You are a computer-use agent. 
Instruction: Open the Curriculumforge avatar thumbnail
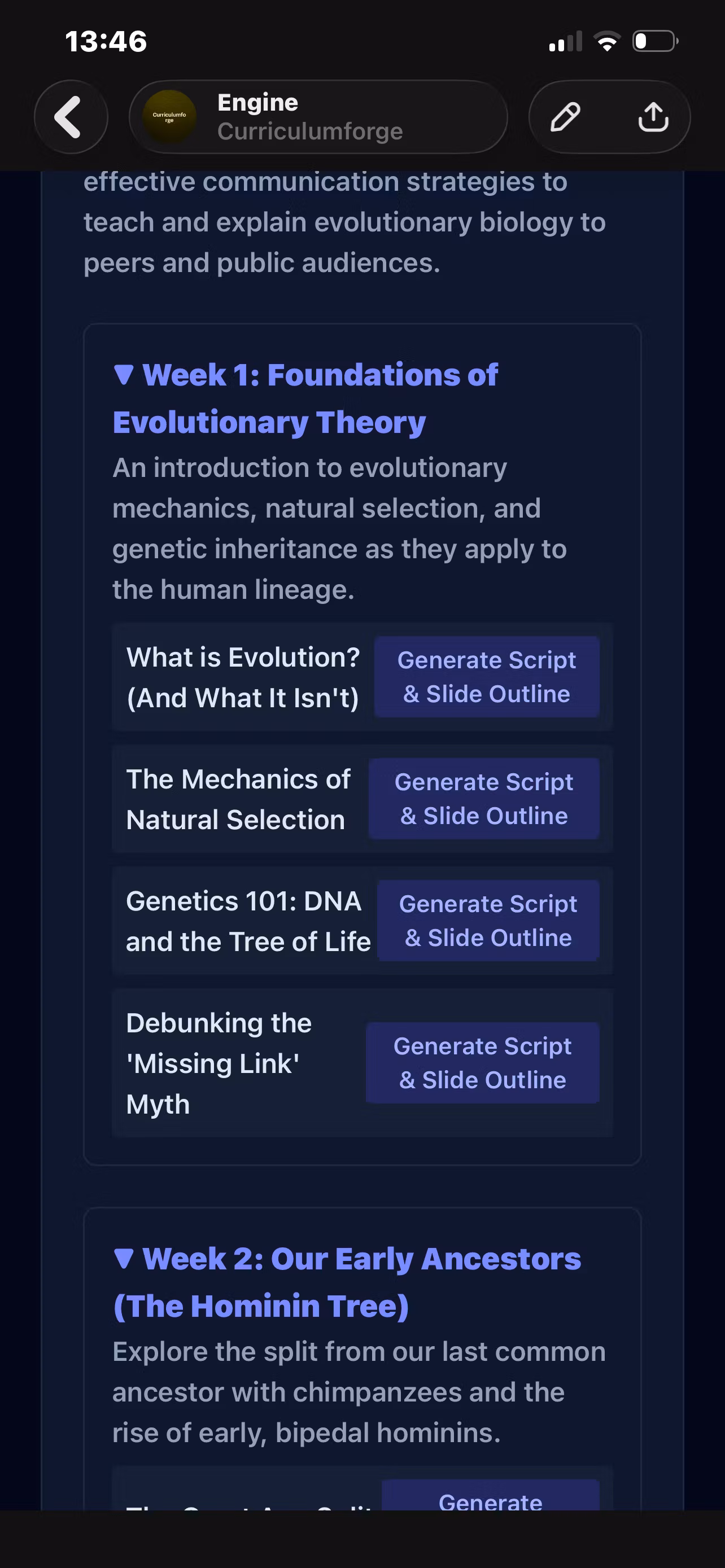tap(169, 117)
